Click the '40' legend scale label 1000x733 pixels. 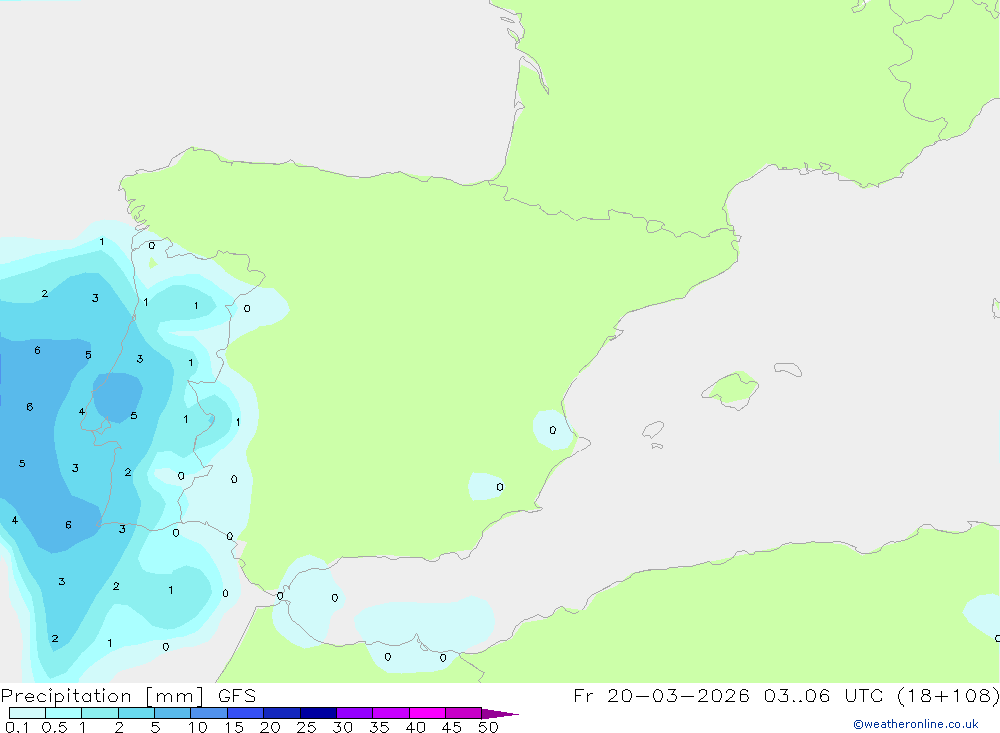click(x=416, y=727)
